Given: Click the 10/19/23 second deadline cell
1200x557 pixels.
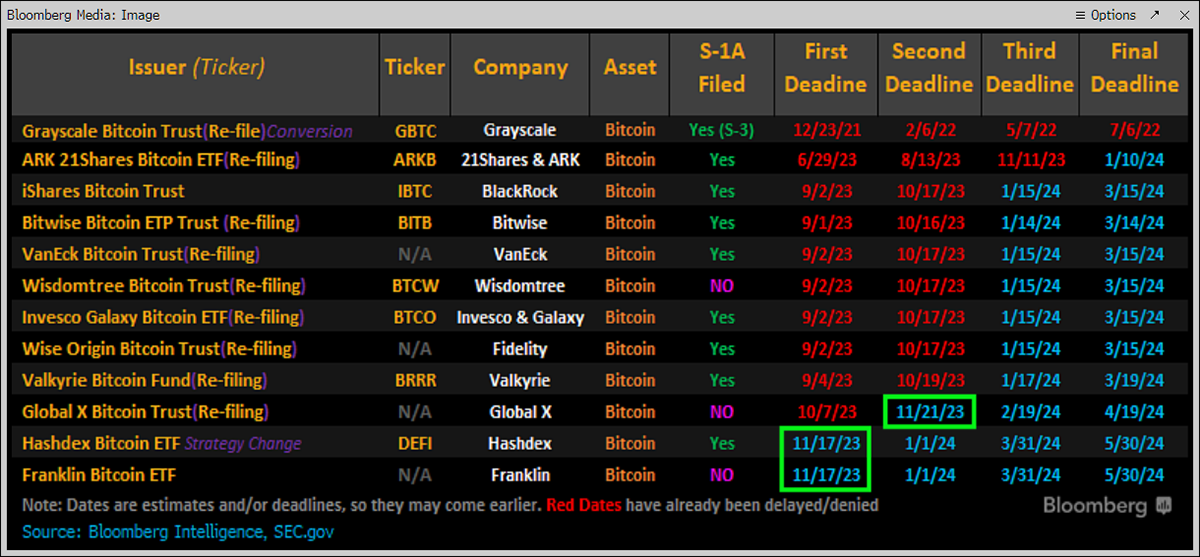Looking at the screenshot, I should [x=928, y=381].
